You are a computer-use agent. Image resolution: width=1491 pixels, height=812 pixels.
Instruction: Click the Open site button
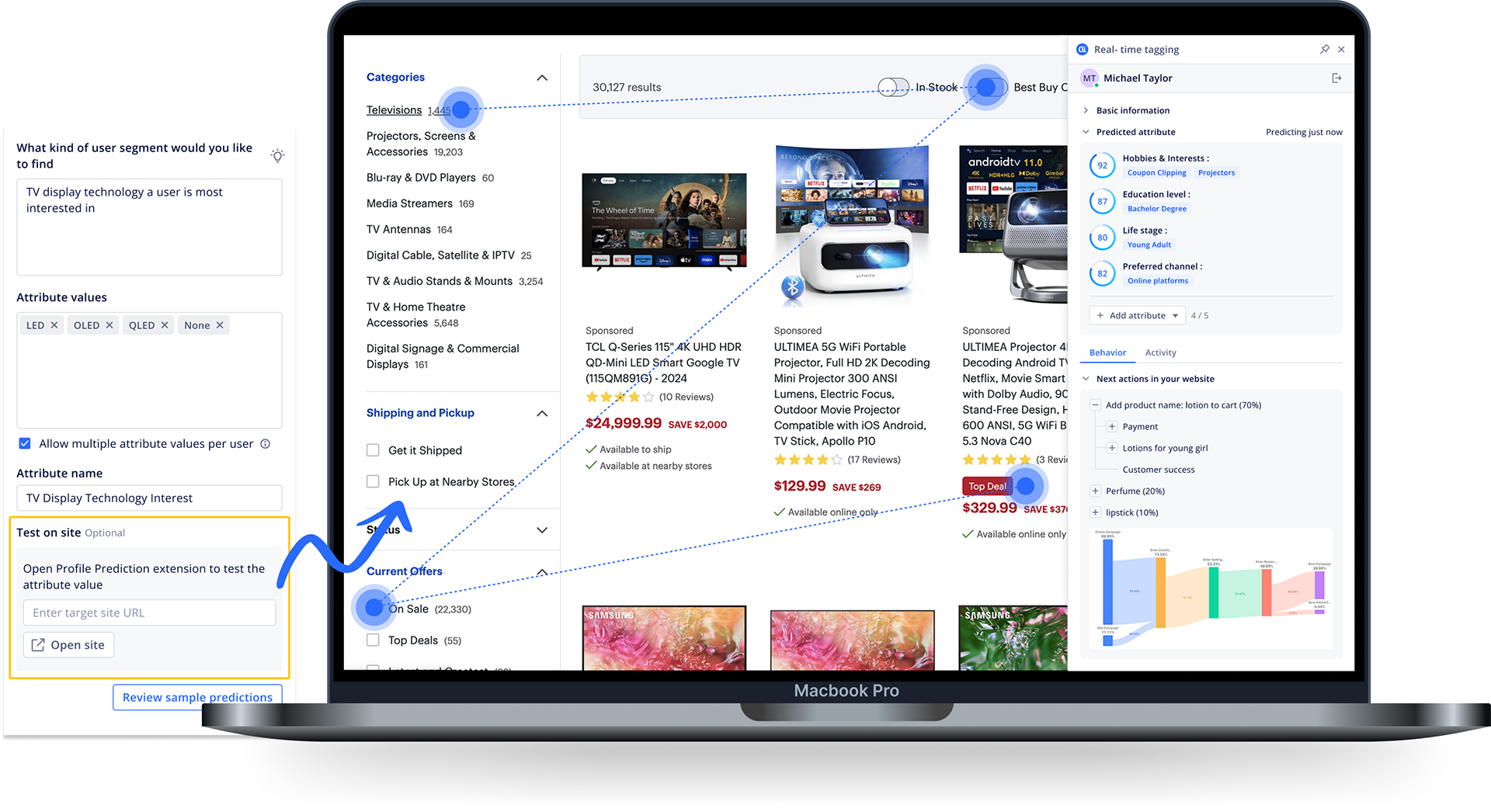coord(68,645)
